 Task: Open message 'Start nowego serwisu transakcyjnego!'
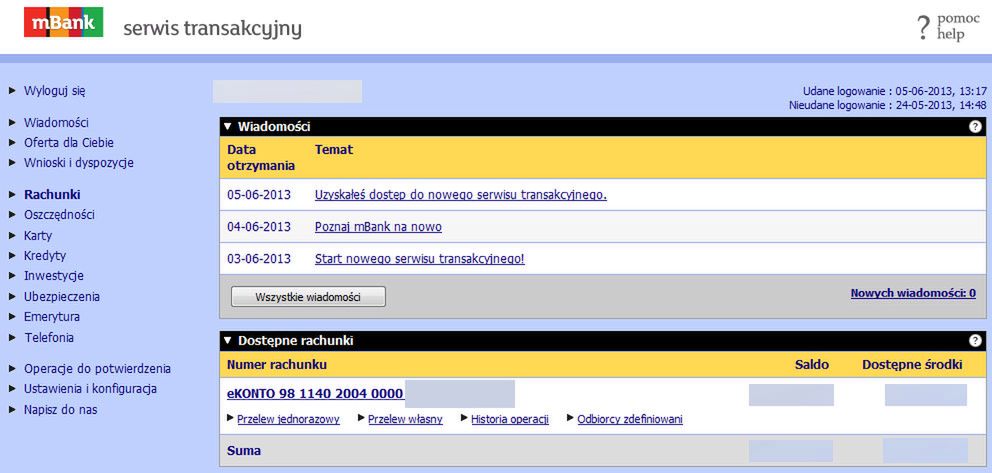tap(419, 259)
